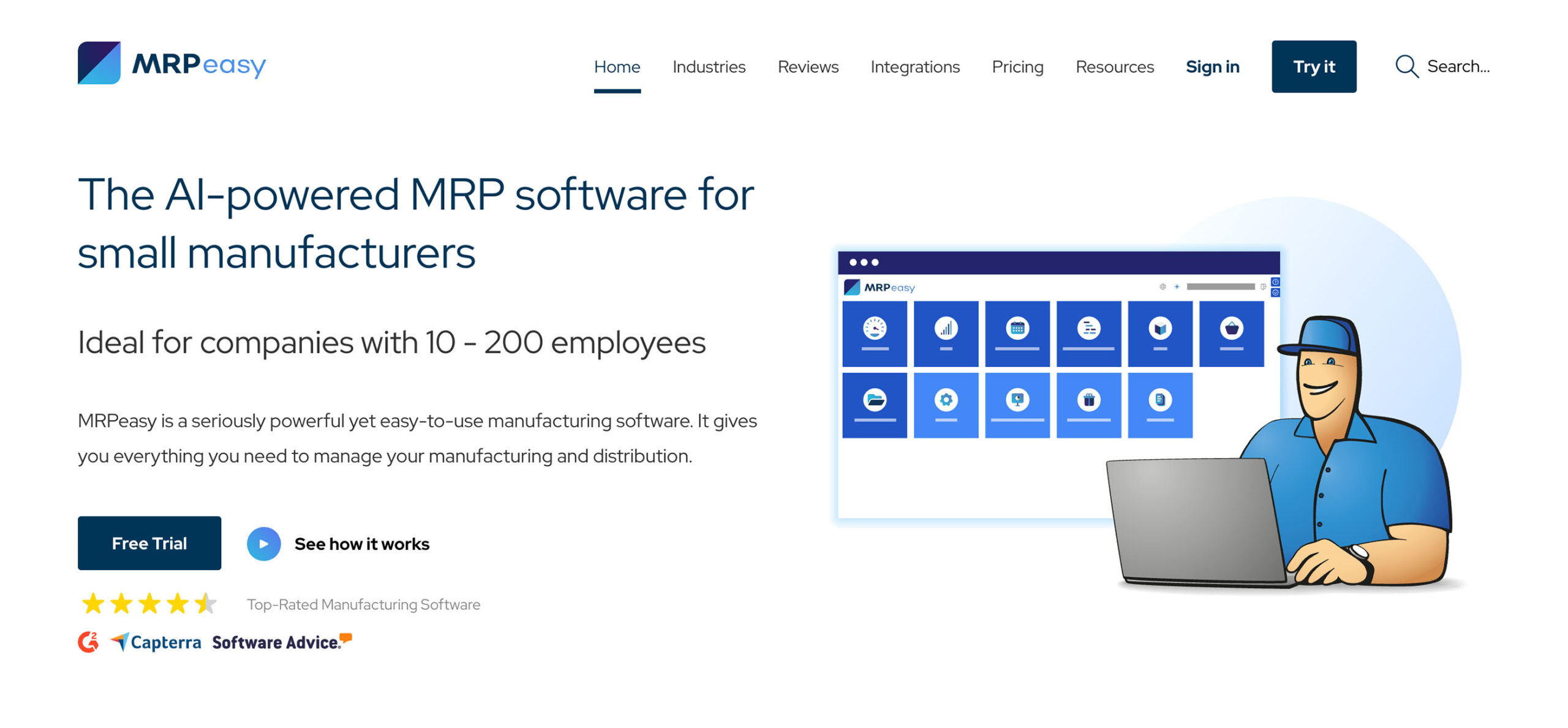Open the Resources menu
Image resolution: width=1568 pixels, height=728 pixels.
click(1115, 67)
